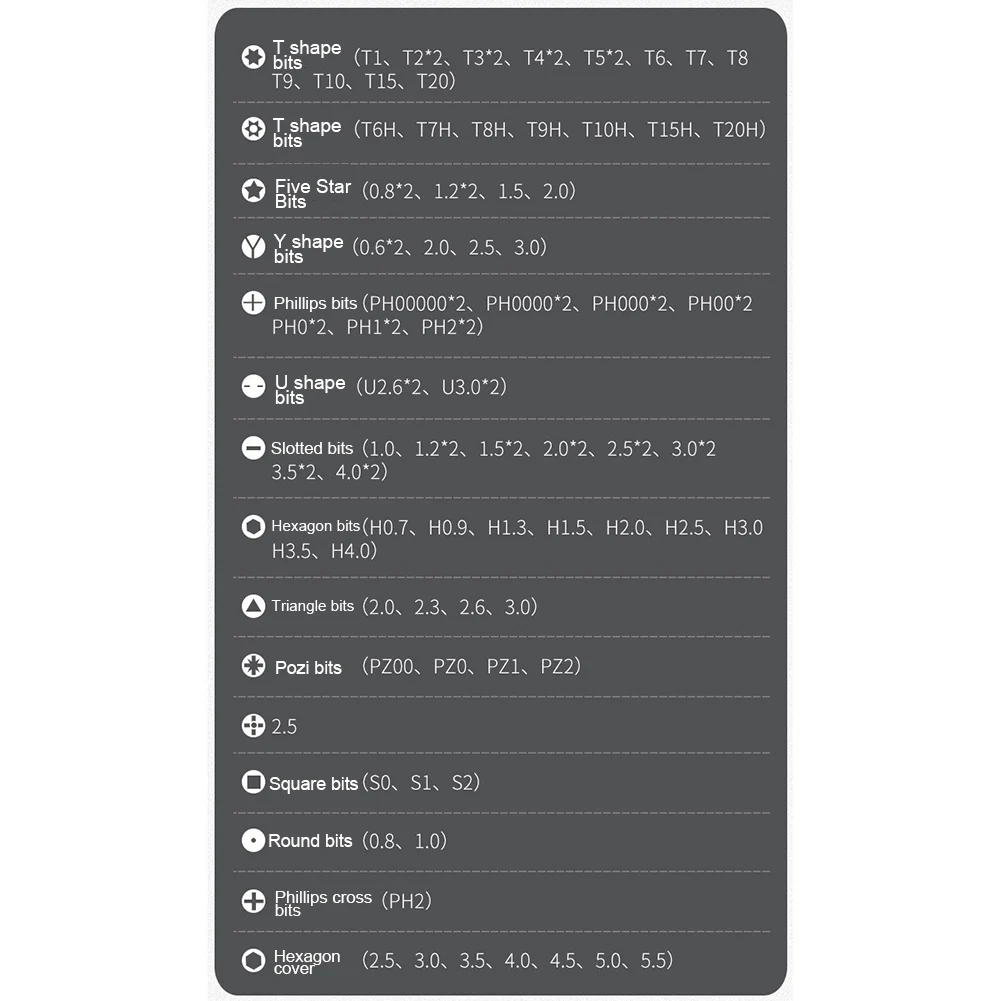
Task: Select the Triangle bits icon
Action: pos(253,606)
